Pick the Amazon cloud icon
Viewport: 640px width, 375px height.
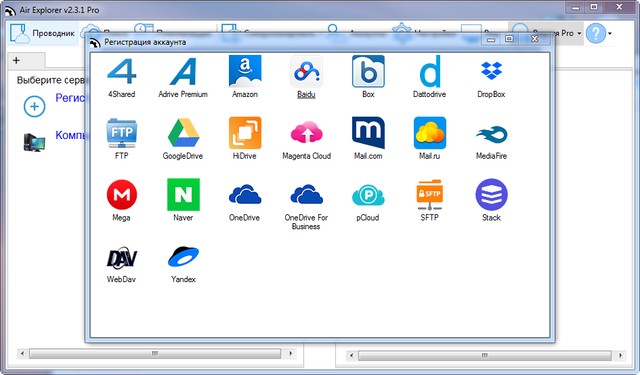245,71
